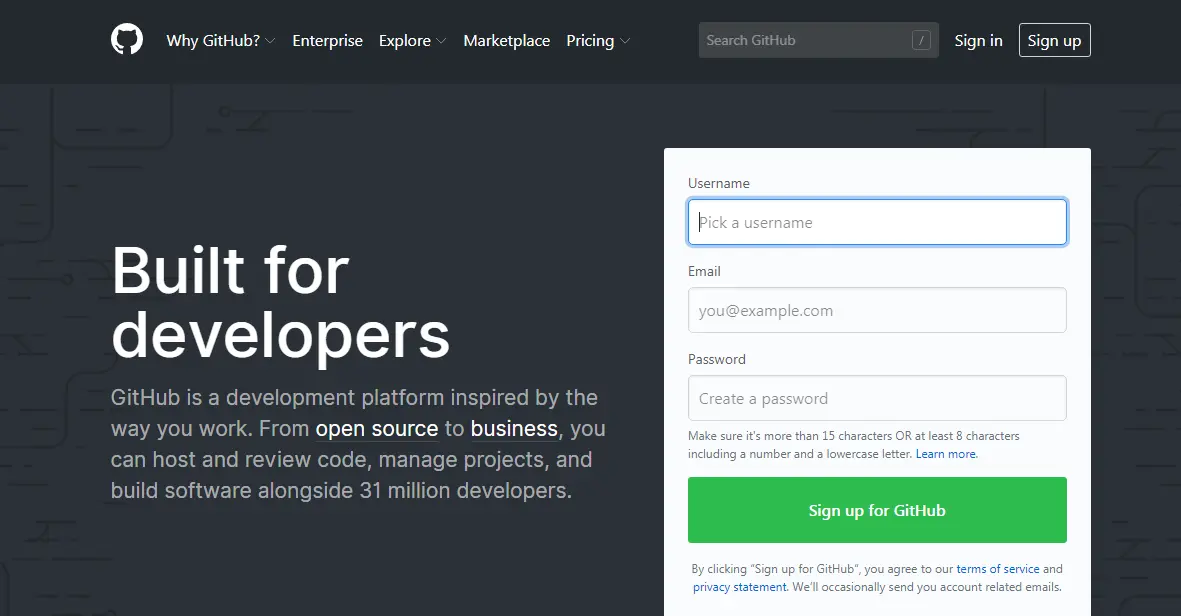1181x616 pixels.
Task: Expand the Why GitHub? dropdown menu
Action: click(x=221, y=41)
